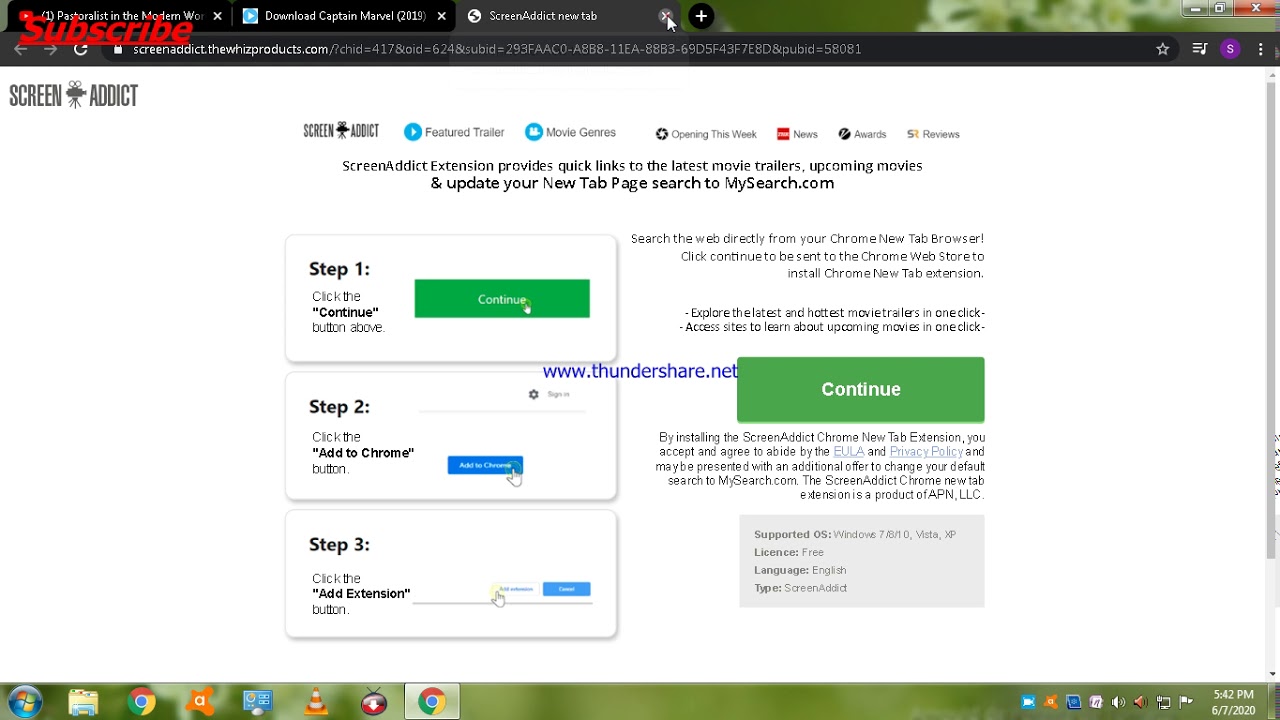Open Avast antivirus from taskbar
This screenshot has height=720, width=1280.
200,702
